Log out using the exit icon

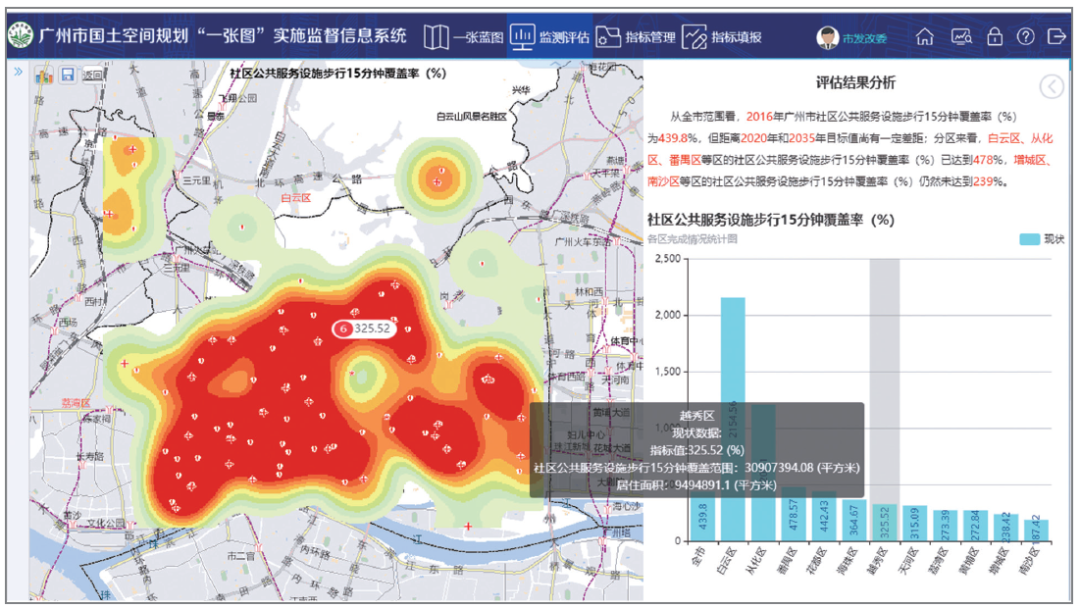(1056, 36)
